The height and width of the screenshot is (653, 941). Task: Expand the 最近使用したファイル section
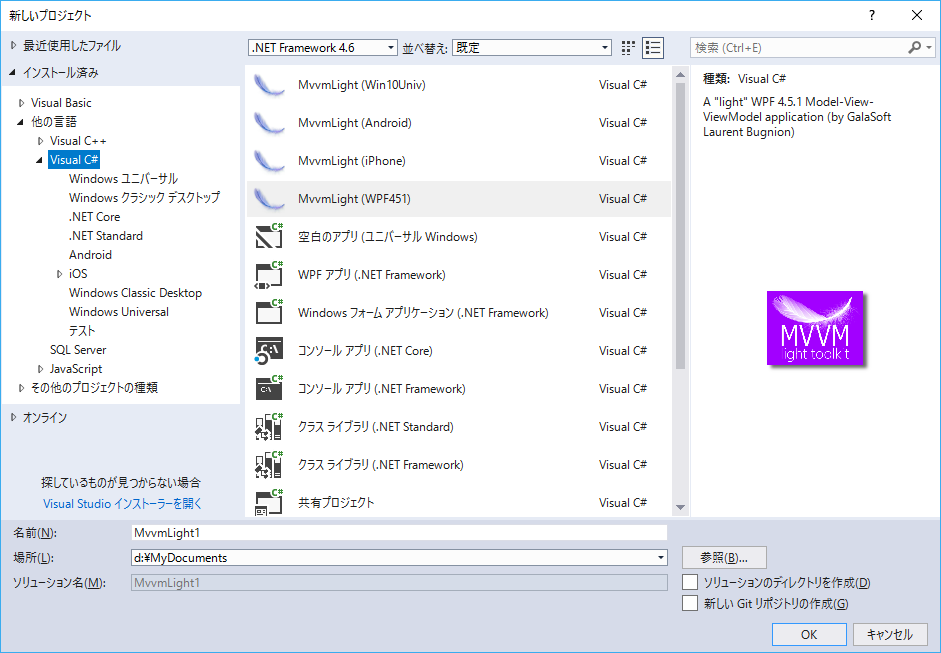point(14,46)
